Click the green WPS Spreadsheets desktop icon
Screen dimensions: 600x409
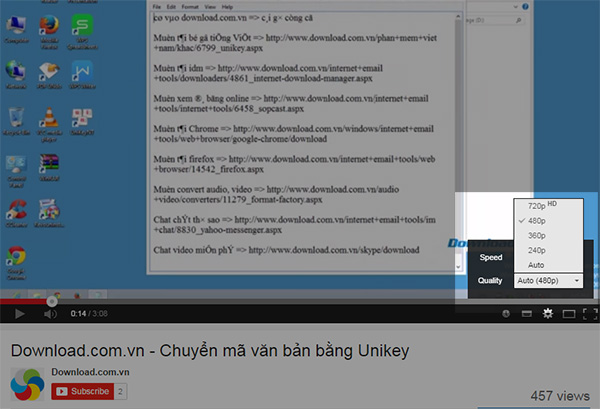82,32
